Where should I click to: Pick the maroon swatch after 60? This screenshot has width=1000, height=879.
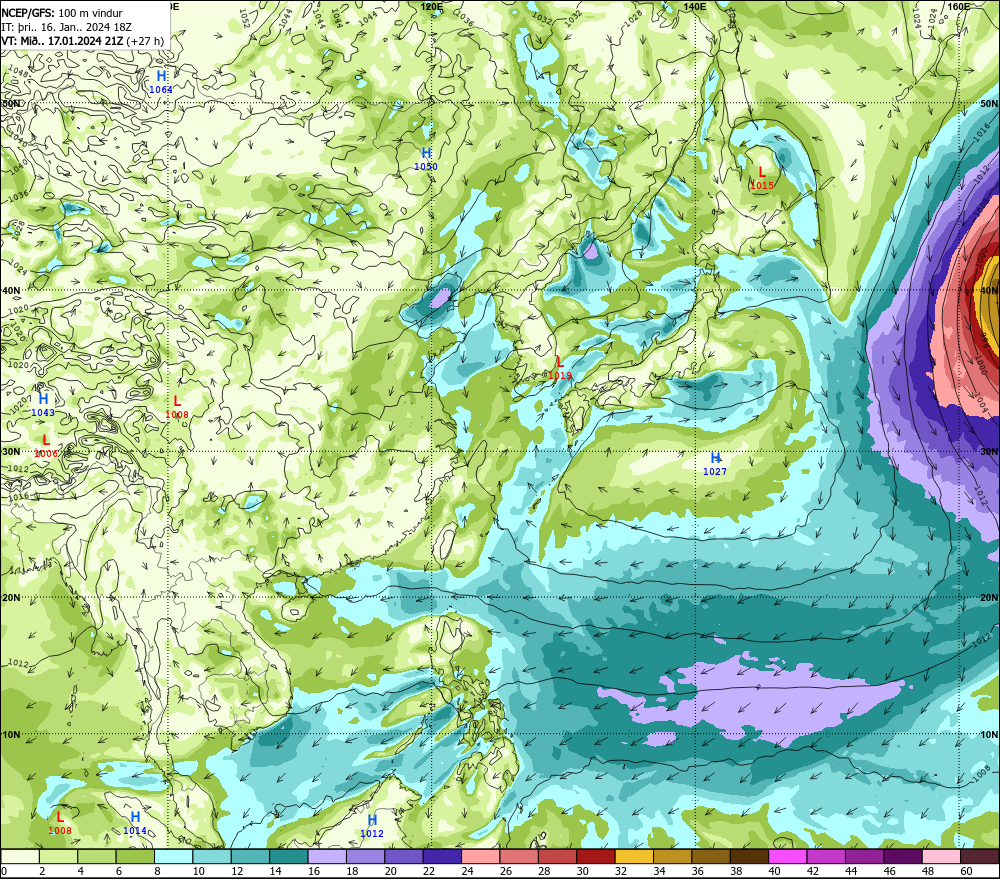[x=980, y=856]
